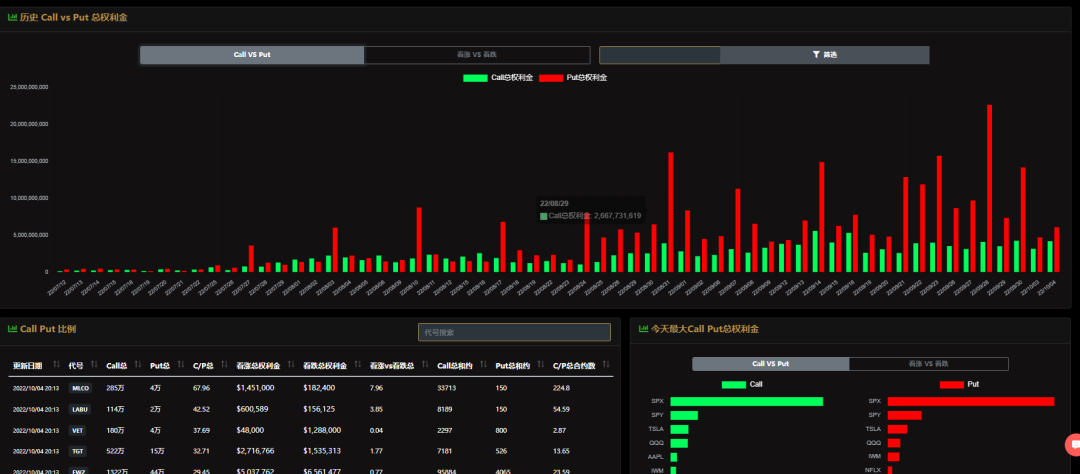The height and width of the screenshot is (474, 1080).
Task: Click chart icon beside Call Put 比例
Action: 12,329
